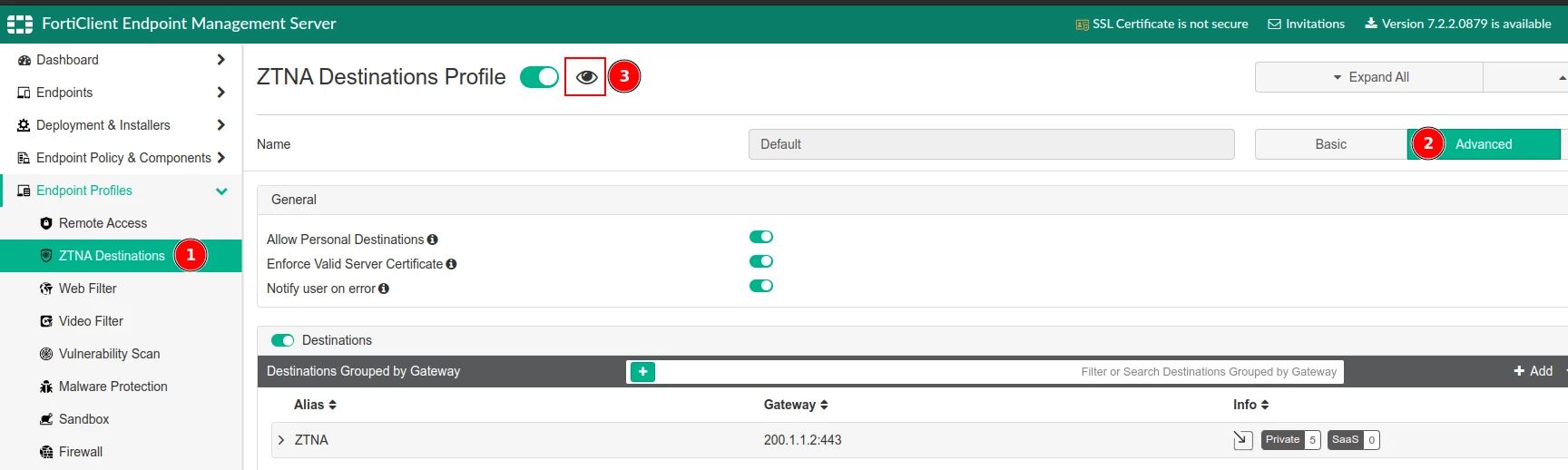Image resolution: width=1568 pixels, height=470 pixels.
Task: Click SSL Certificate is not secure
Action: click(x=1162, y=24)
